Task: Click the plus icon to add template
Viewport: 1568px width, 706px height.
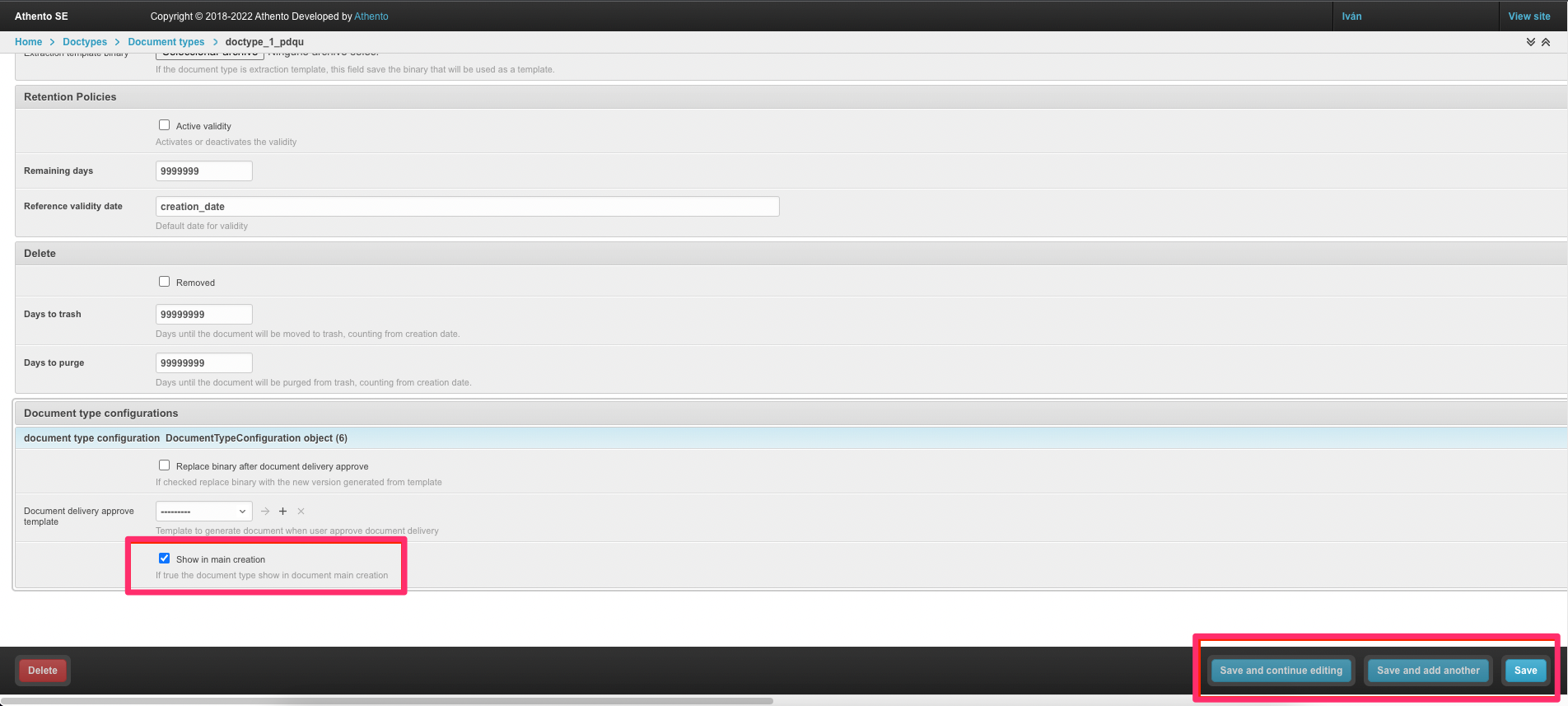Action: tap(282, 512)
